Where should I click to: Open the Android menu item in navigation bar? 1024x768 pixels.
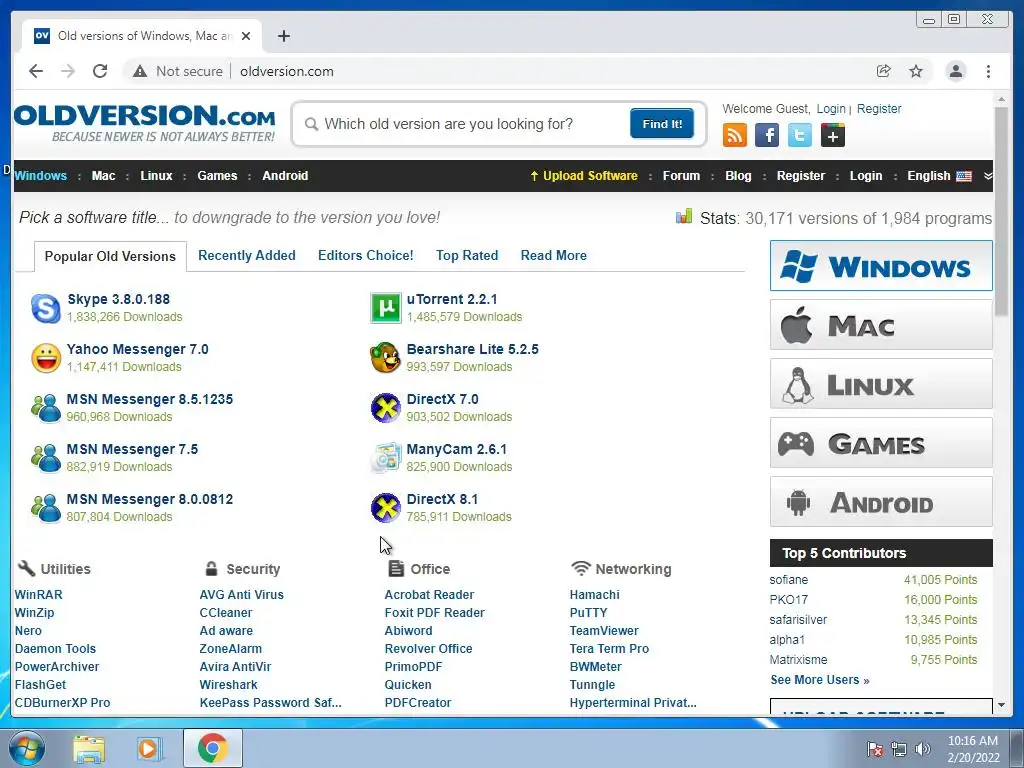pyautogui.click(x=285, y=176)
